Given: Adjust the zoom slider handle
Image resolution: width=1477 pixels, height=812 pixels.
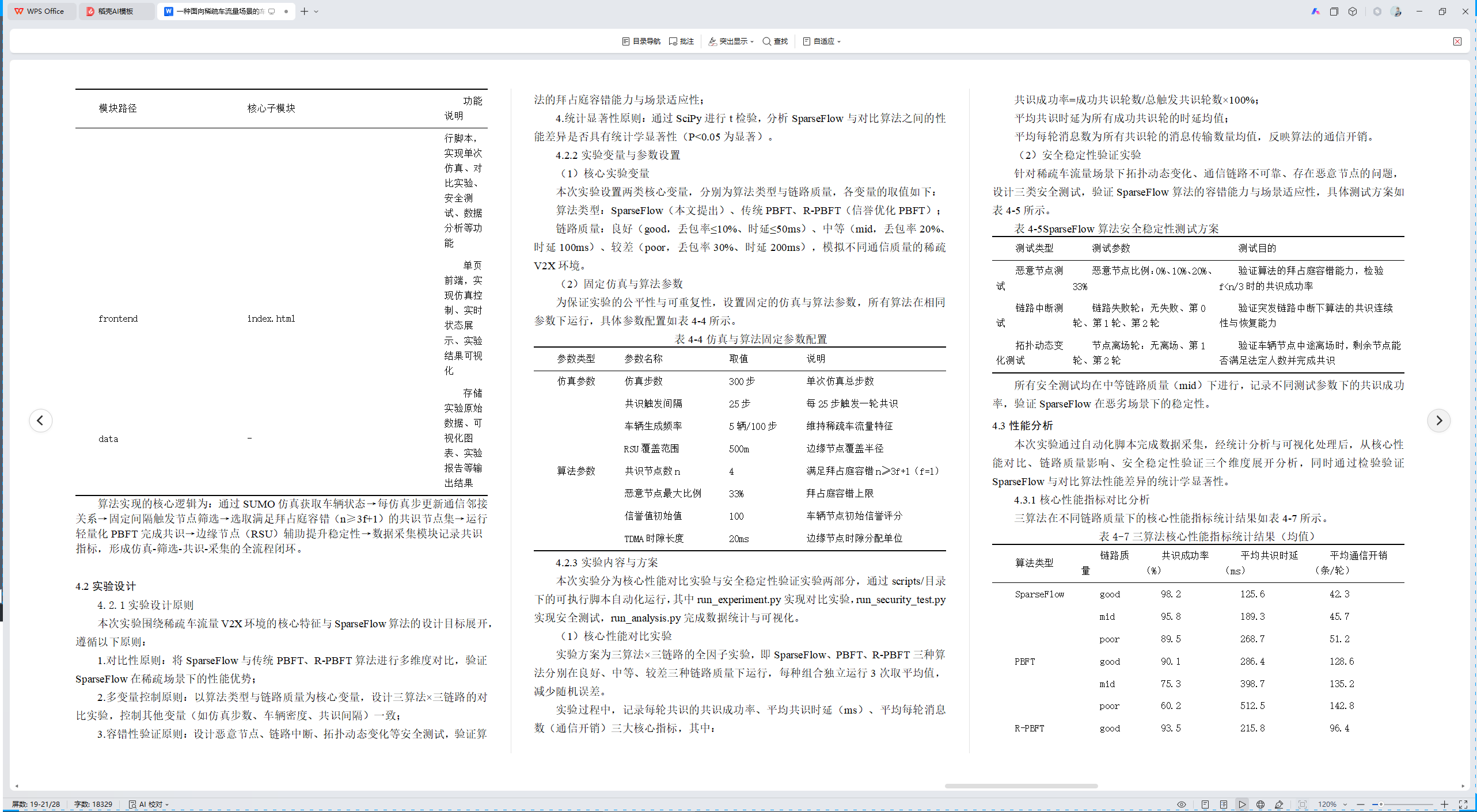Looking at the screenshot, I should coord(1381,805).
